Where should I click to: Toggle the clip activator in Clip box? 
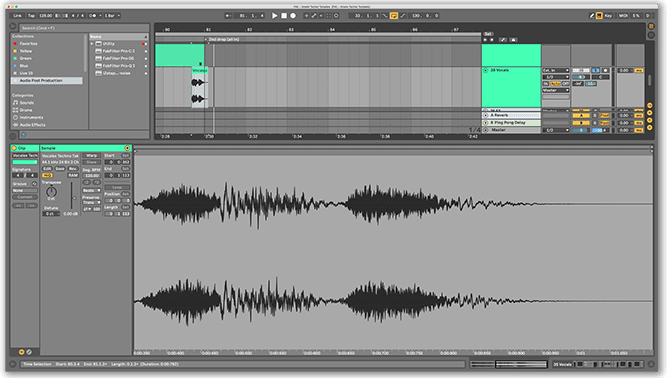pyautogui.click(x=14, y=148)
